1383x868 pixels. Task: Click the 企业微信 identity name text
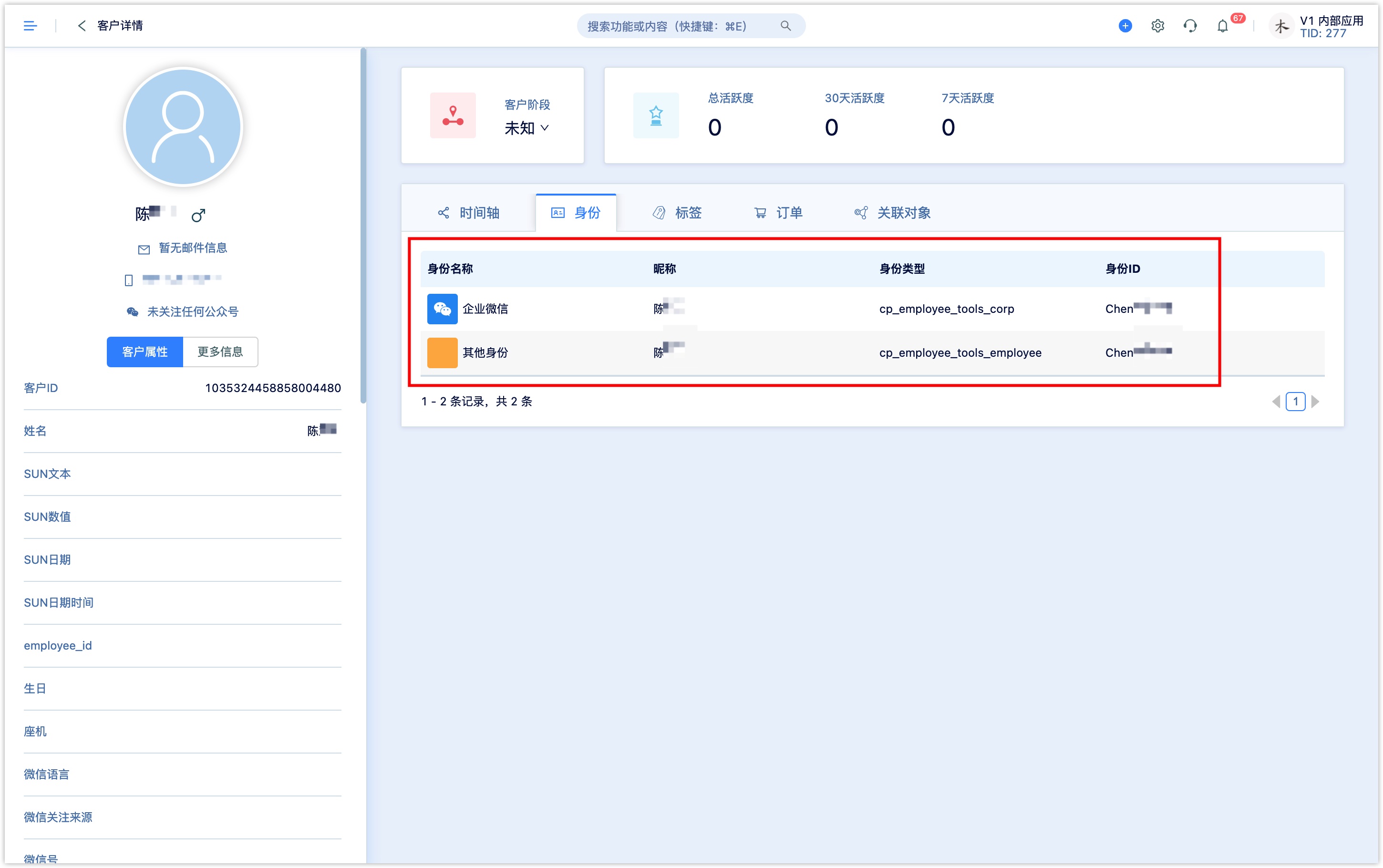click(485, 309)
